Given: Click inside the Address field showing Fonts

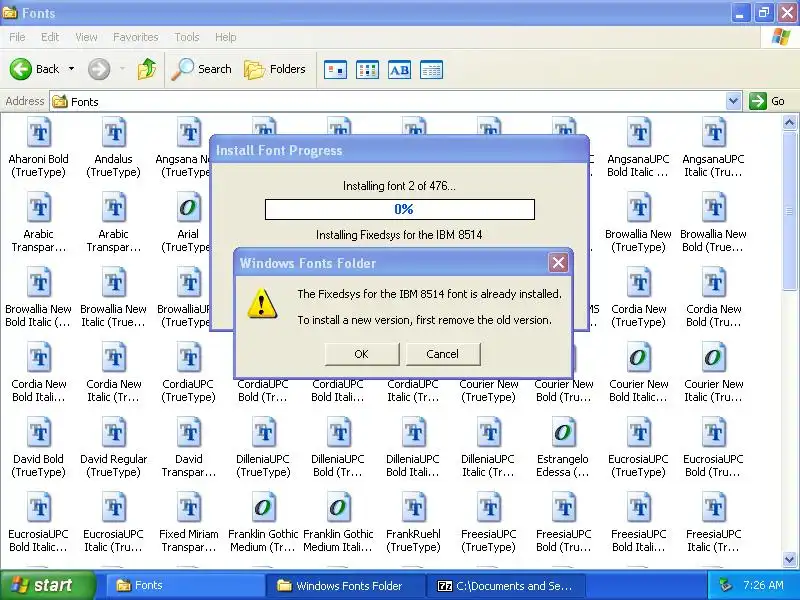Looking at the screenshot, I should pyautogui.click(x=388, y=102).
